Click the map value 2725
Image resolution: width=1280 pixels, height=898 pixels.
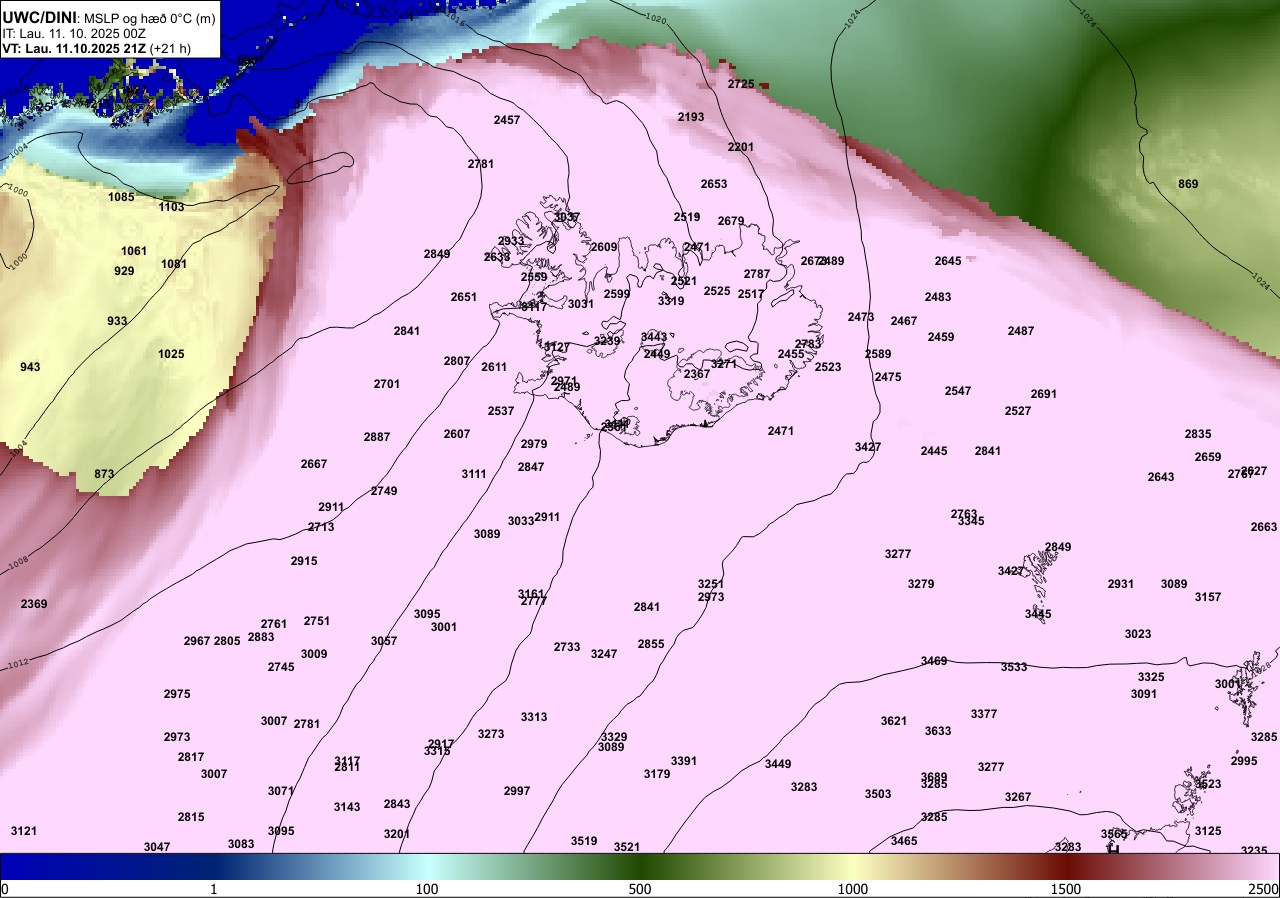coord(741,84)
